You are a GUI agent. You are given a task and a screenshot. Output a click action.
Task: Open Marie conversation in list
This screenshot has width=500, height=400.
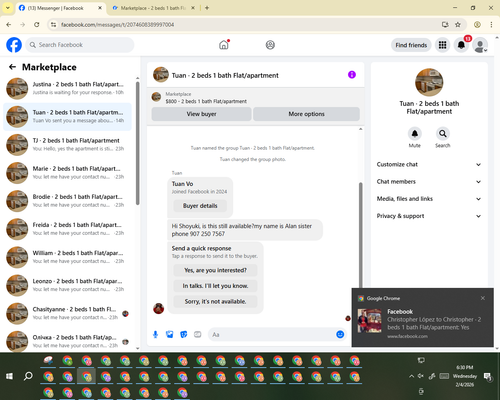68,173
